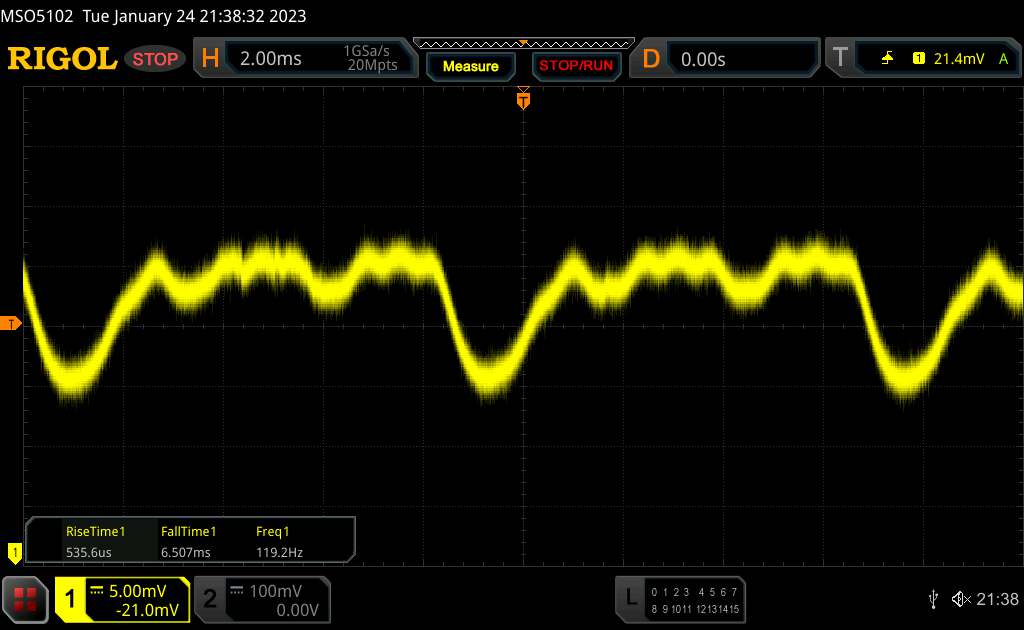Tap the 6.507ms fall time value
Screen dimensions: 1024x630
tap(185, 552)
